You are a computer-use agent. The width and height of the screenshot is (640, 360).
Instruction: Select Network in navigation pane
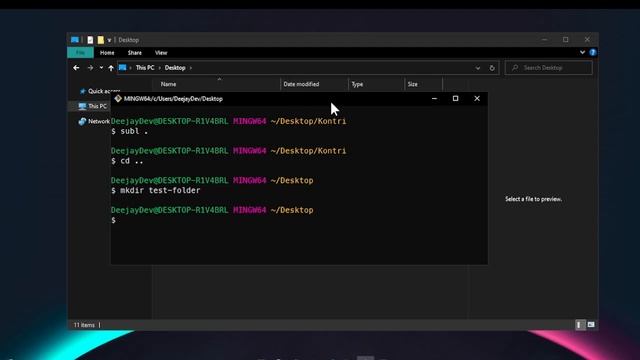(99, 121)
